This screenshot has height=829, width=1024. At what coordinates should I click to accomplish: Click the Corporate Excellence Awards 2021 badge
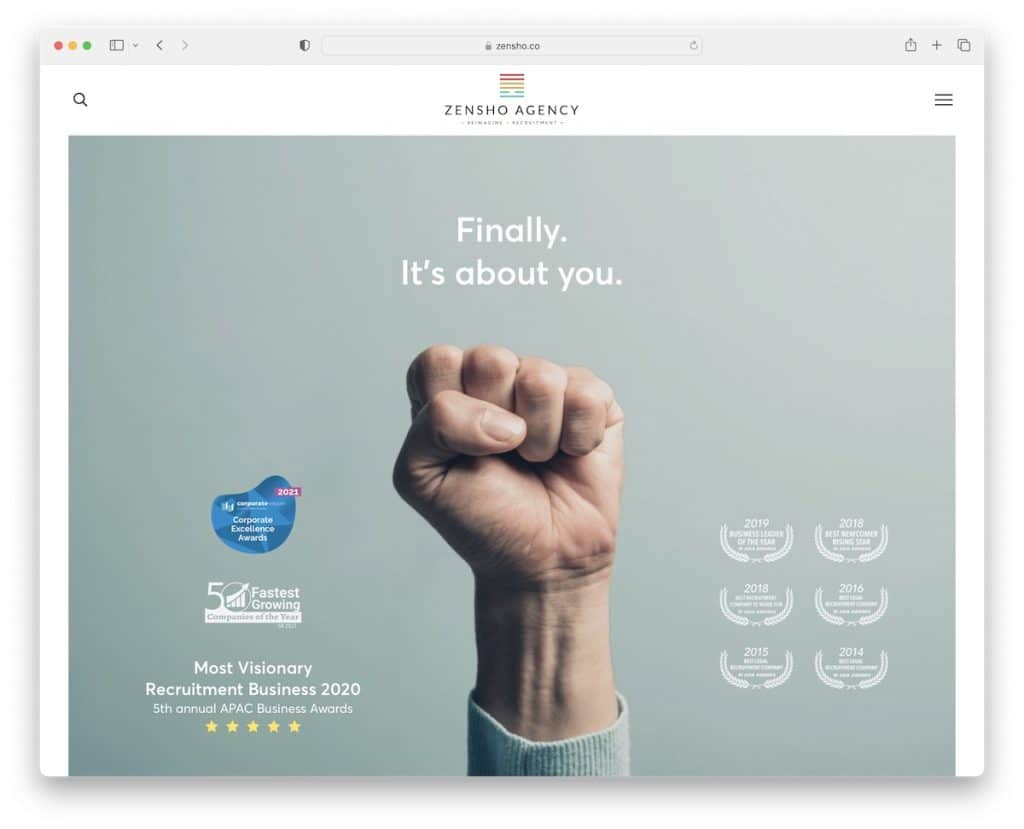tap(255, 514)
